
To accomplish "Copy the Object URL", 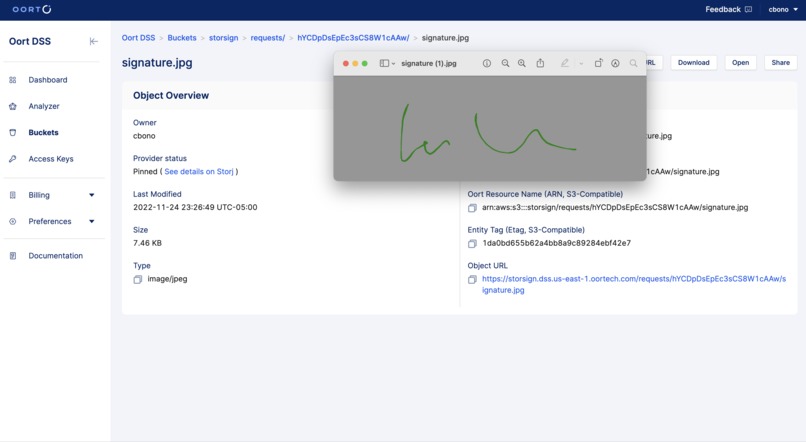I will point(472,279).
